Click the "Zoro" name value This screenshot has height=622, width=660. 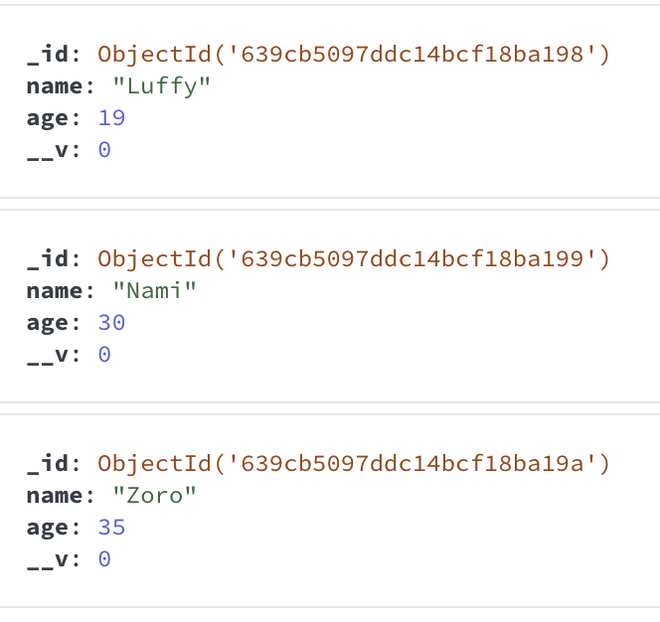coord(155,495)
